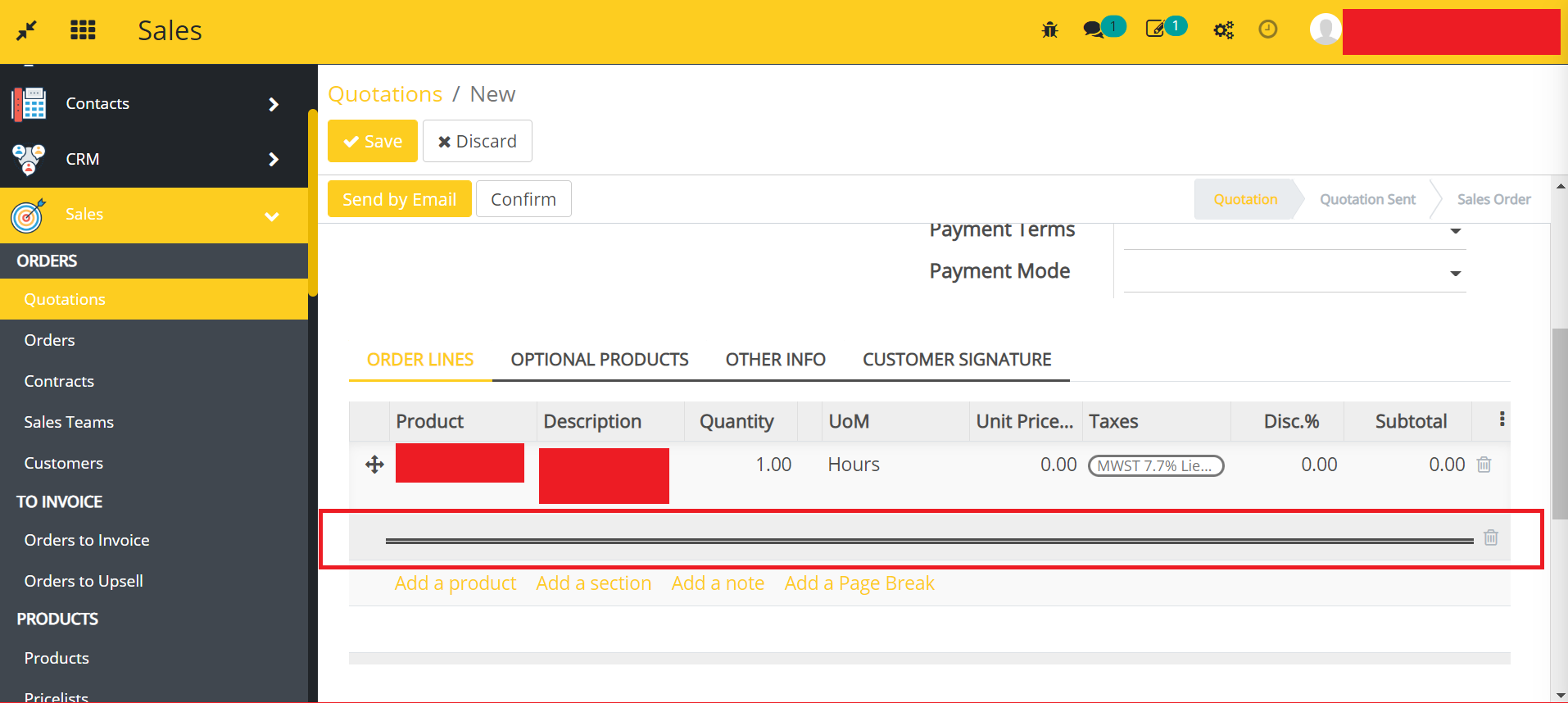This screenshot has height=703, width=1568.
Task: Open Orders to Invoice in sidebar
Action: click(87, 541)
